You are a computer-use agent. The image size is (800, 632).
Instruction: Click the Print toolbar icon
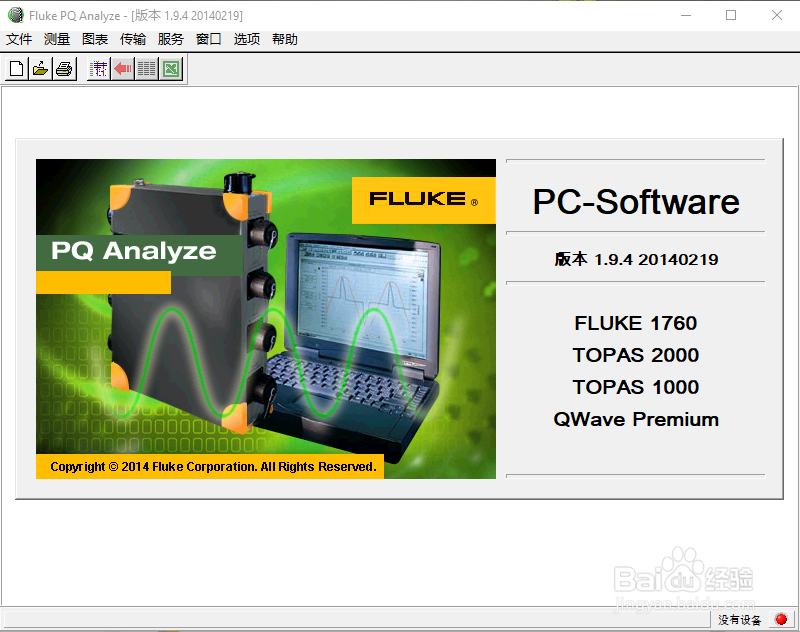click(64, 68)
